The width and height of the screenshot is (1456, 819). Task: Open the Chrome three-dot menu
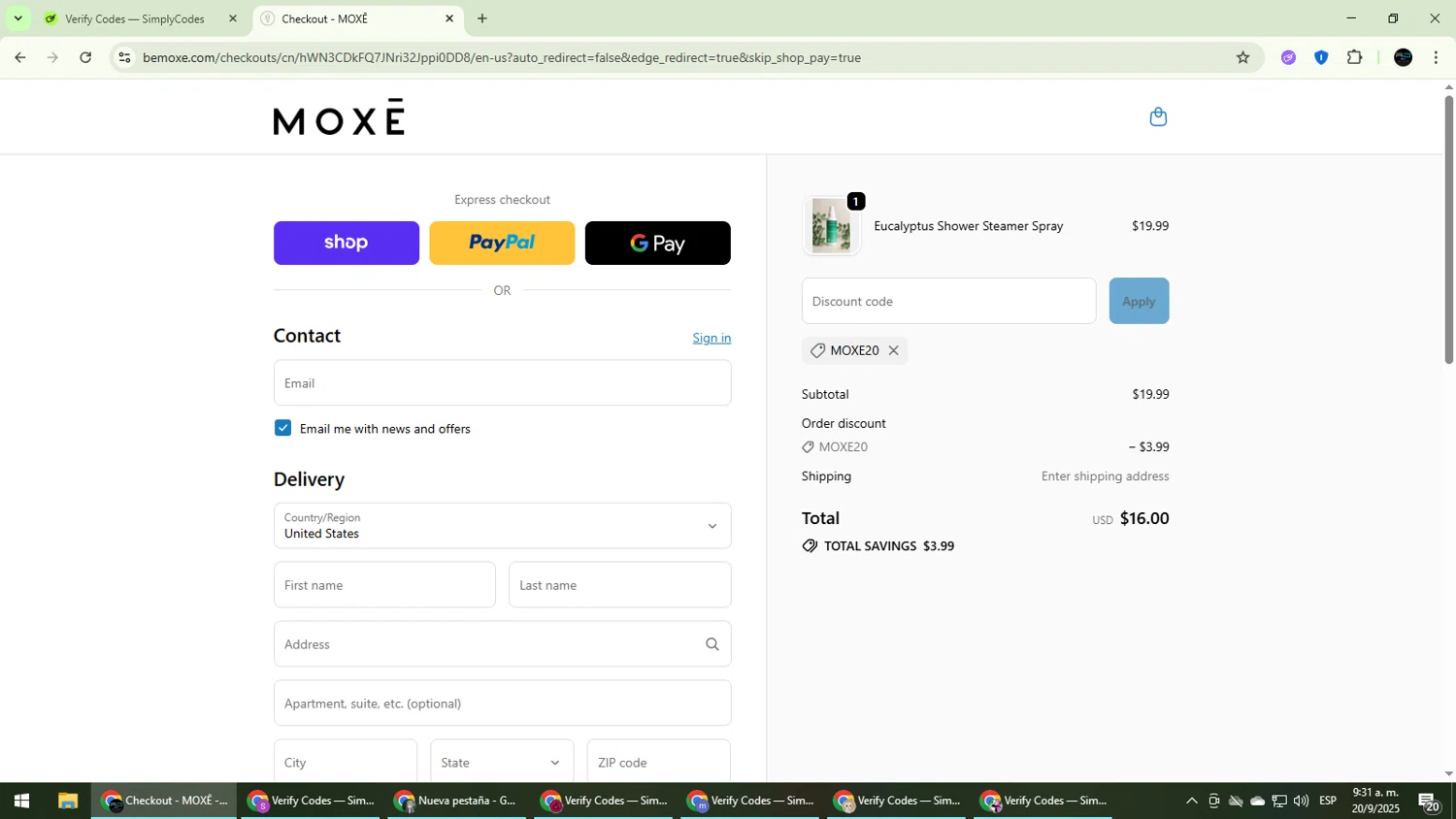[x=1436, y=57]
